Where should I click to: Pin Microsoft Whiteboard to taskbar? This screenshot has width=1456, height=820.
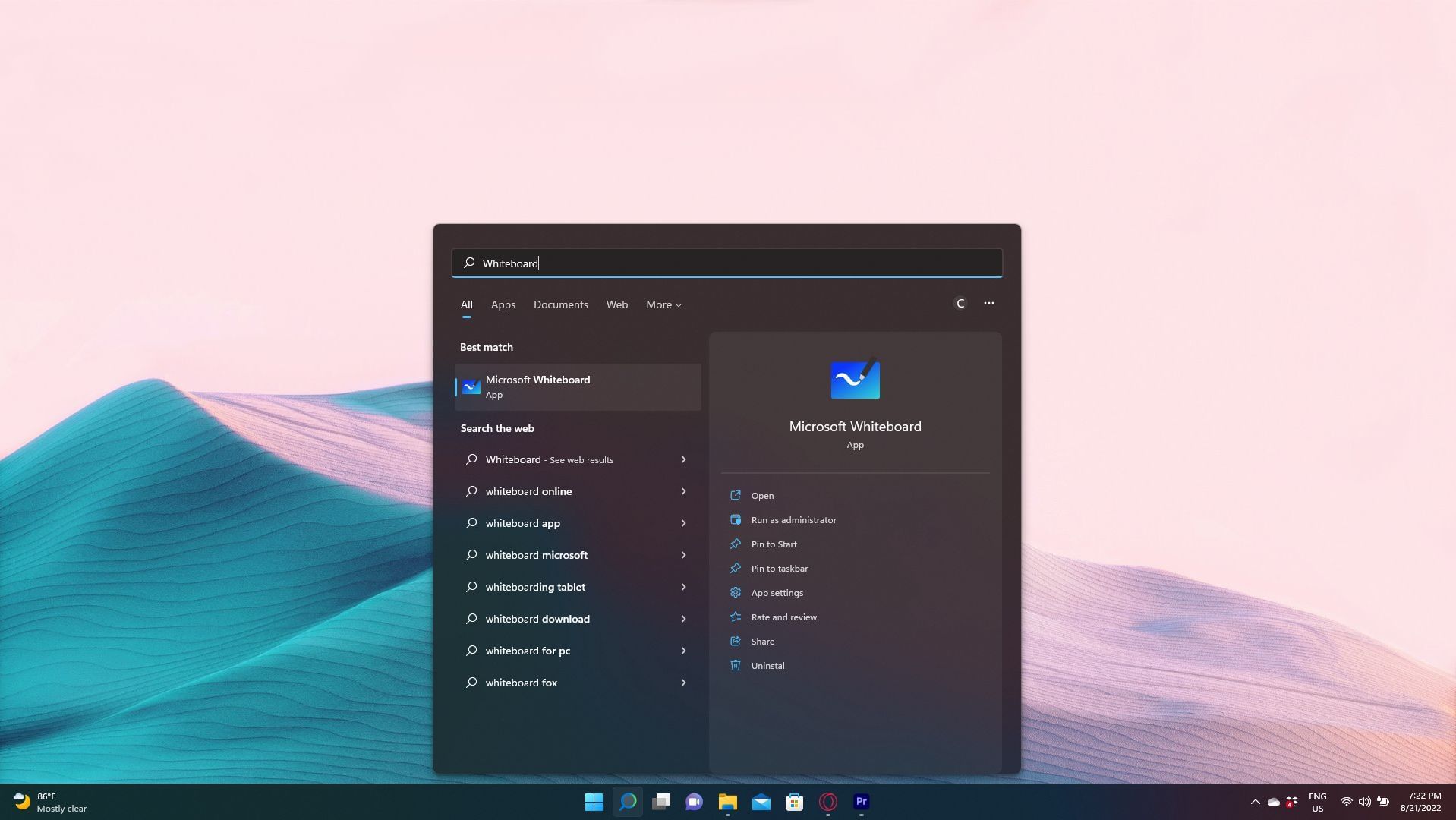click(779, 568)
